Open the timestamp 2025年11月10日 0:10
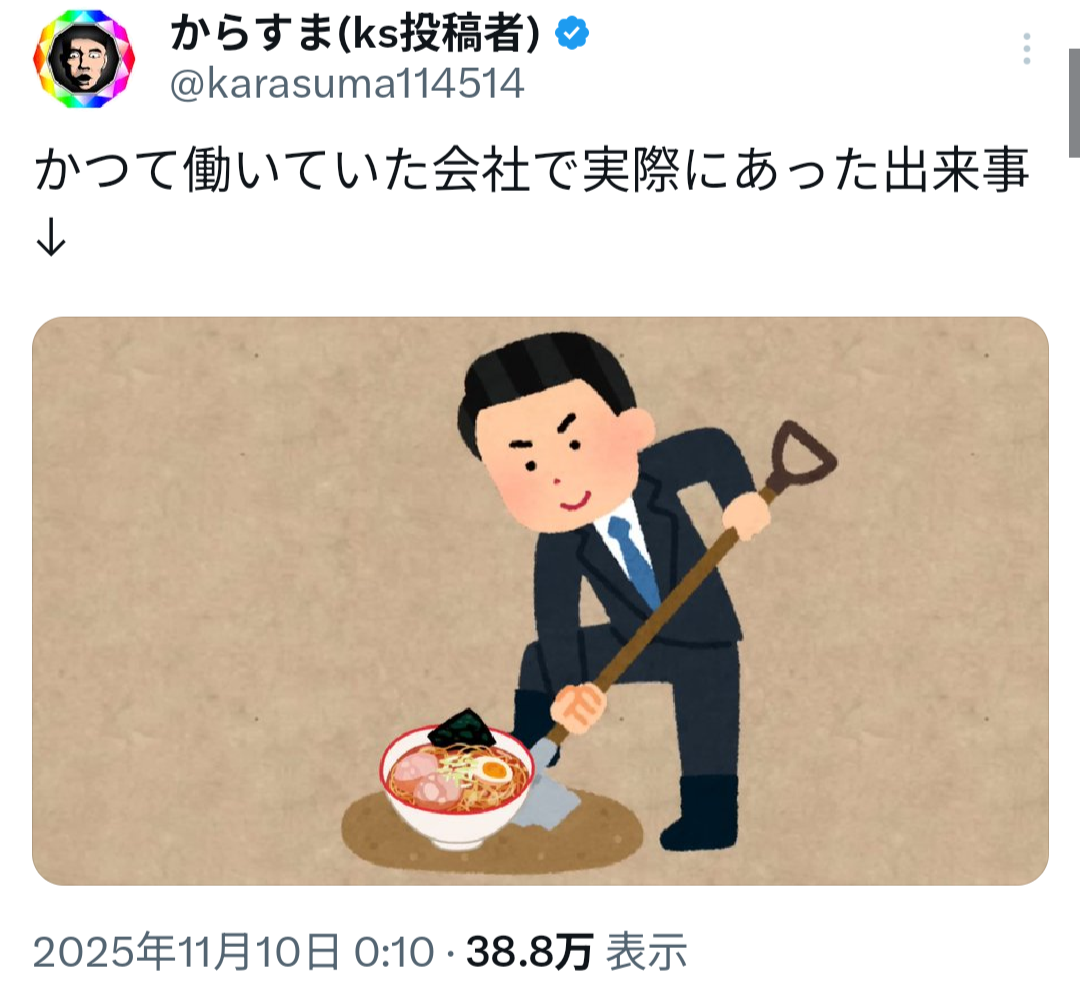The image size is (1080, 984). coord(233,952)
